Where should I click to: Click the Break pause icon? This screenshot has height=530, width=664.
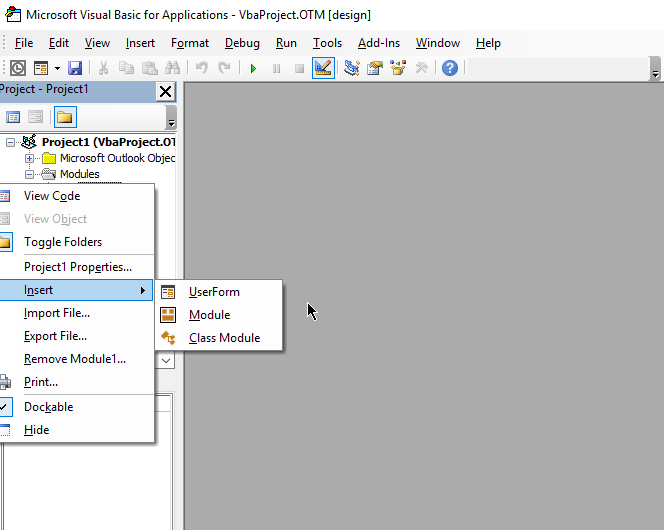point(277,68)
